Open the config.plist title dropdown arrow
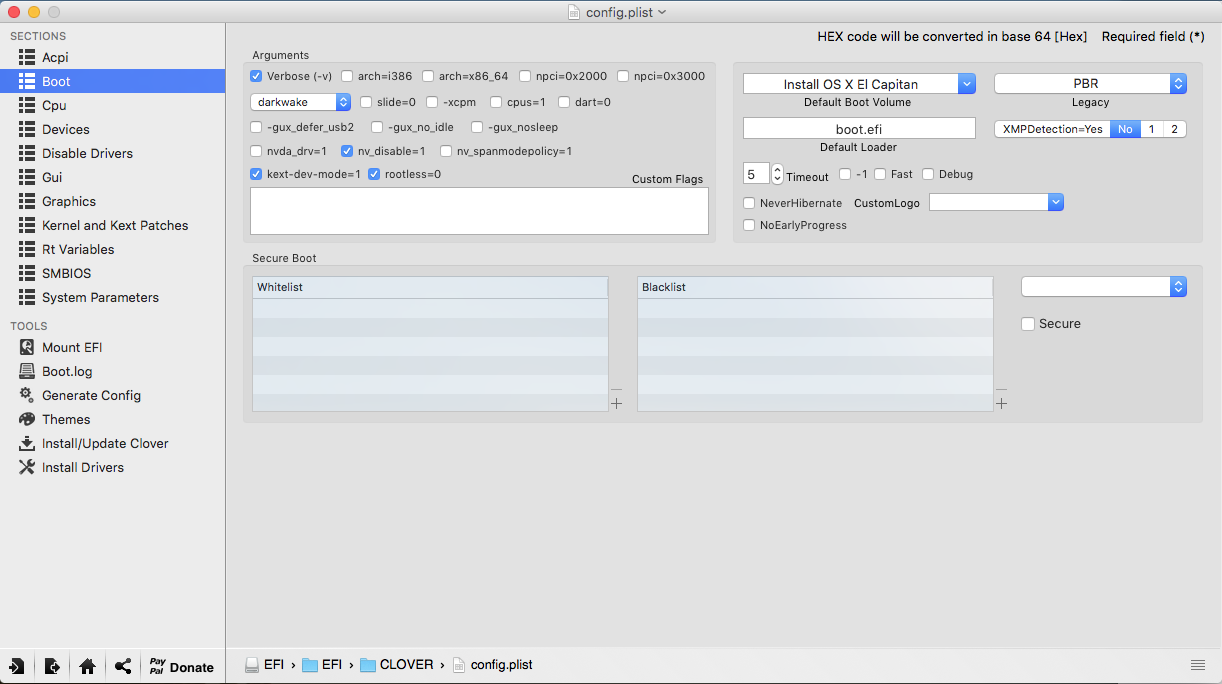 tap(662, 12)
